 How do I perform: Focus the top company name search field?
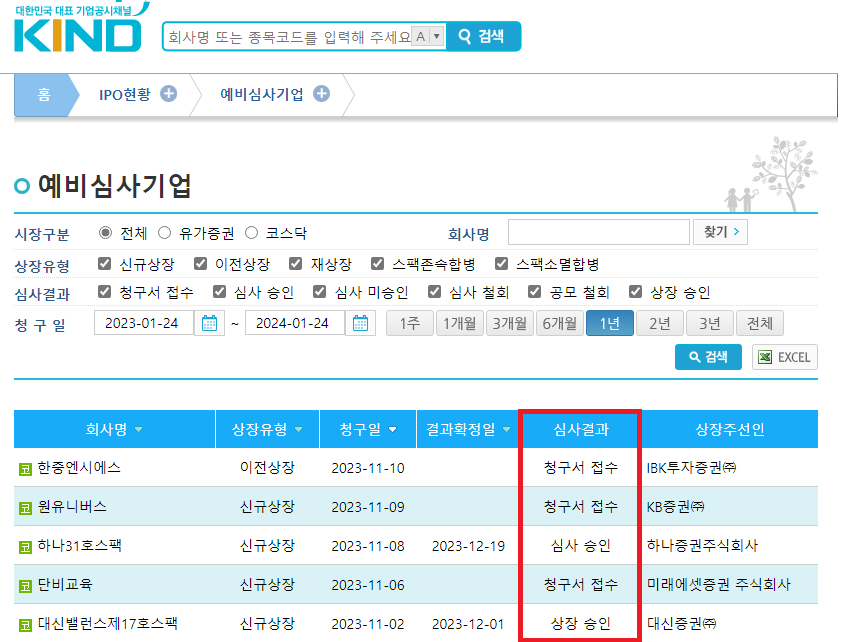[x=288, y=37]
